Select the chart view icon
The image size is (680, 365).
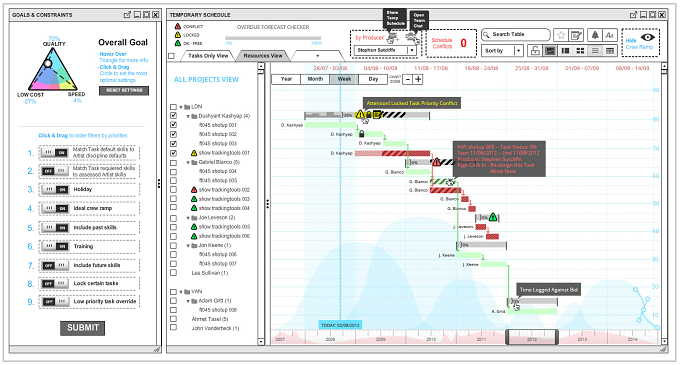point(550,51)
